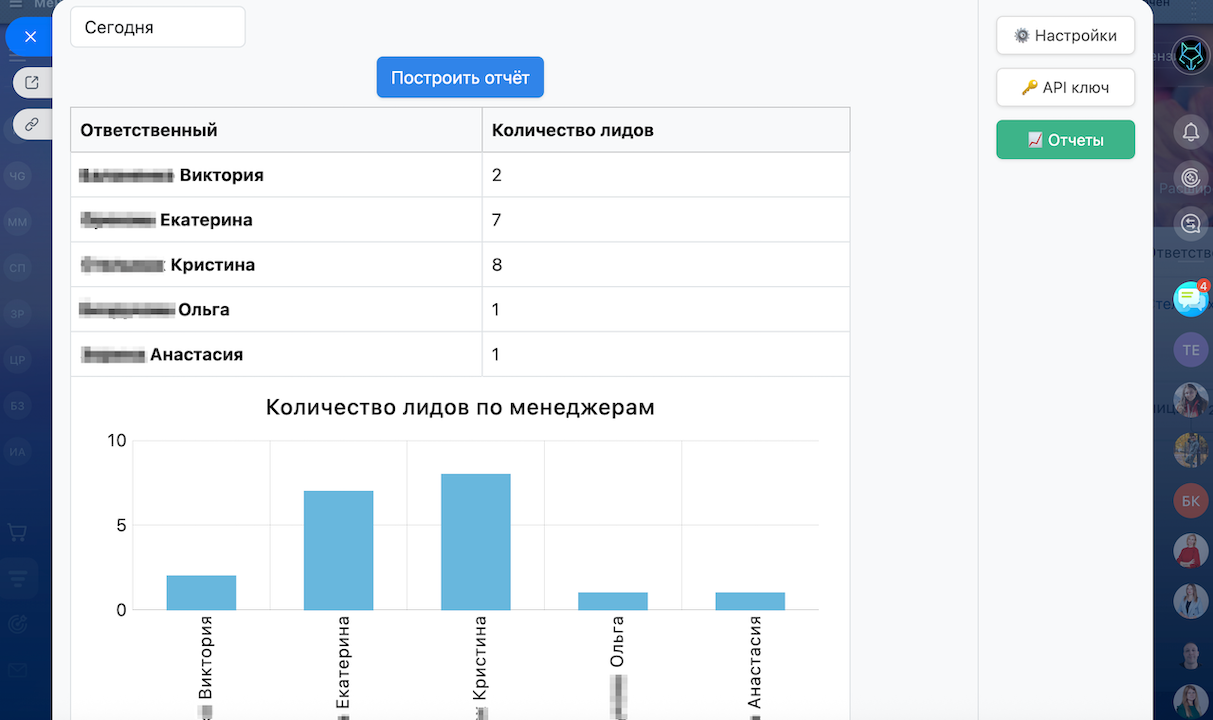The width and height of the screenshot is (1213, 720).
Task: Click Построить отчёт button
Action: pos(460,78)
